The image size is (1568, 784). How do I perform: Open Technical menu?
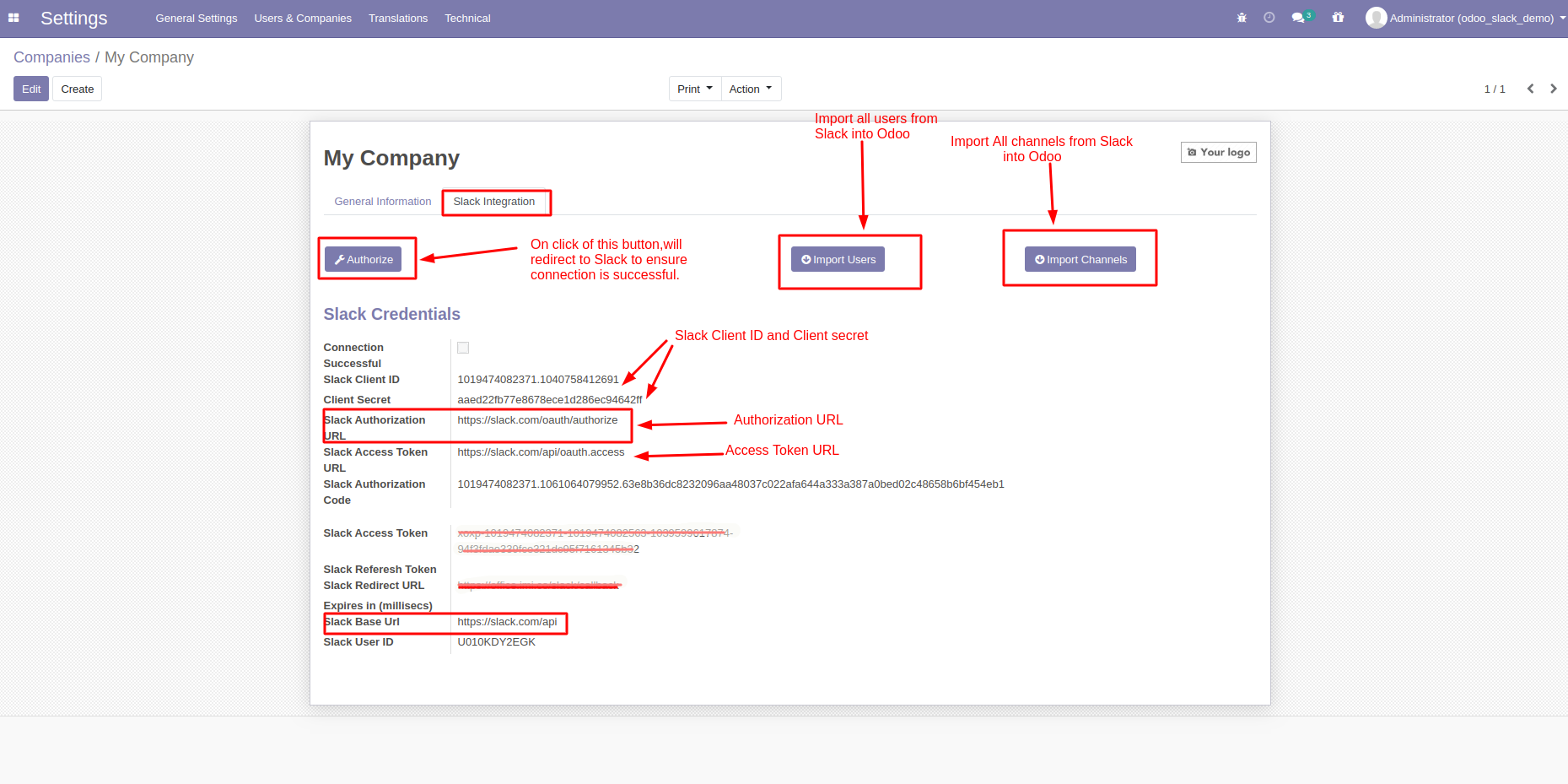click(x=467, y=18)
